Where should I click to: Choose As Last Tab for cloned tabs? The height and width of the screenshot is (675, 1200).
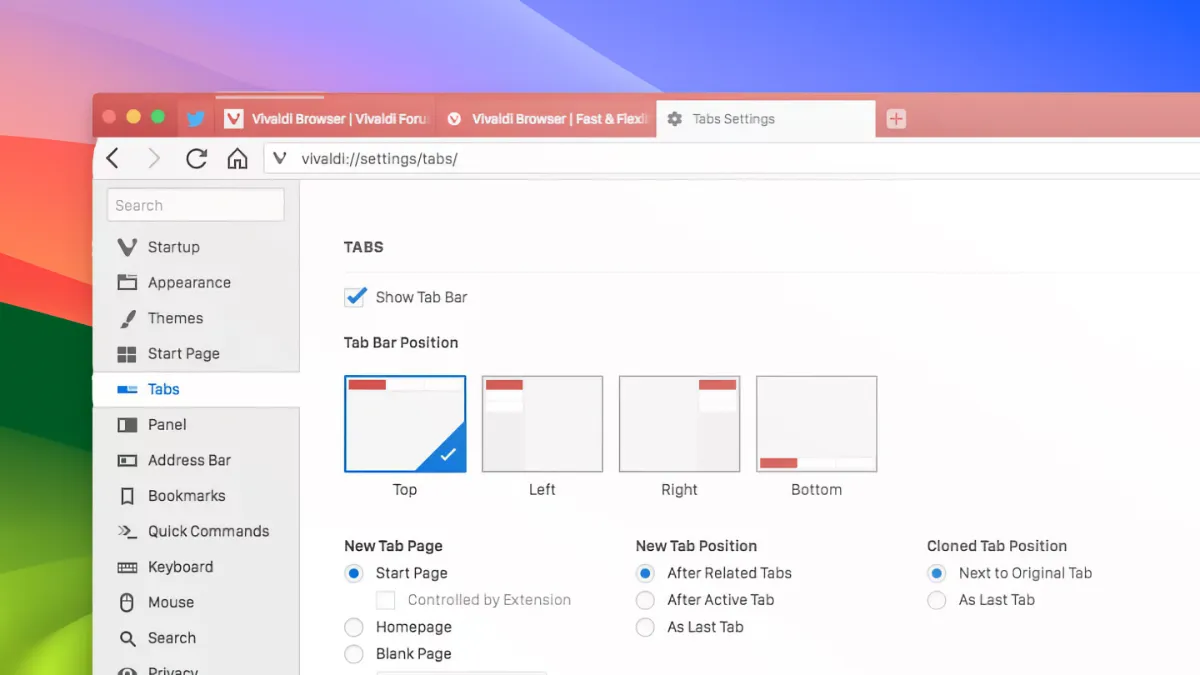[x=937, y=600]
